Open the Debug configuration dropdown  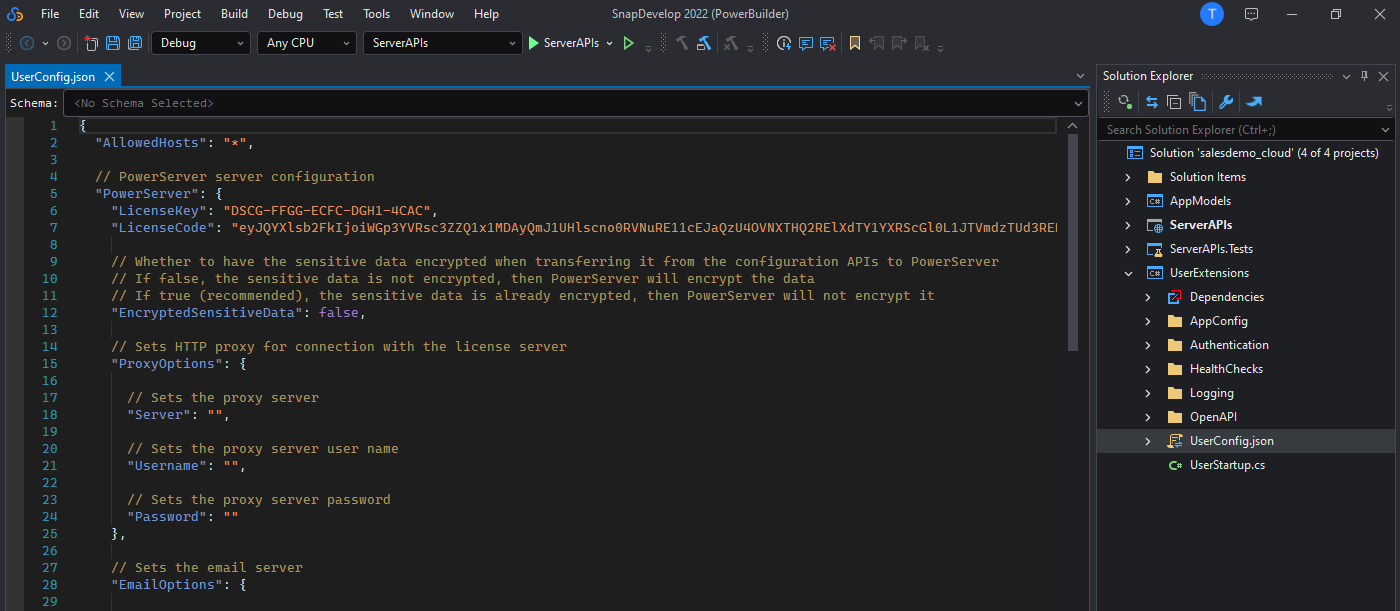[x=200, y=43]
